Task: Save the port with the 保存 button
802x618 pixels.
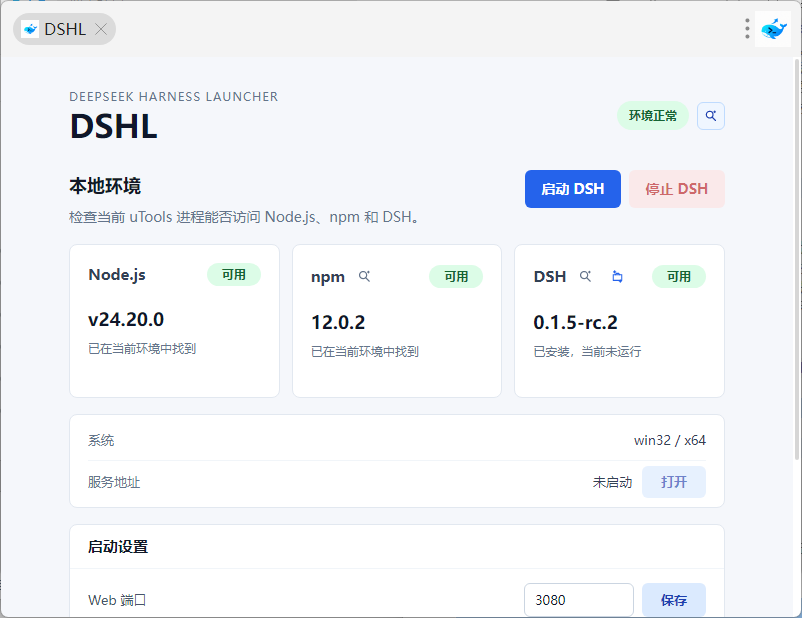Action: coord(674,600)
